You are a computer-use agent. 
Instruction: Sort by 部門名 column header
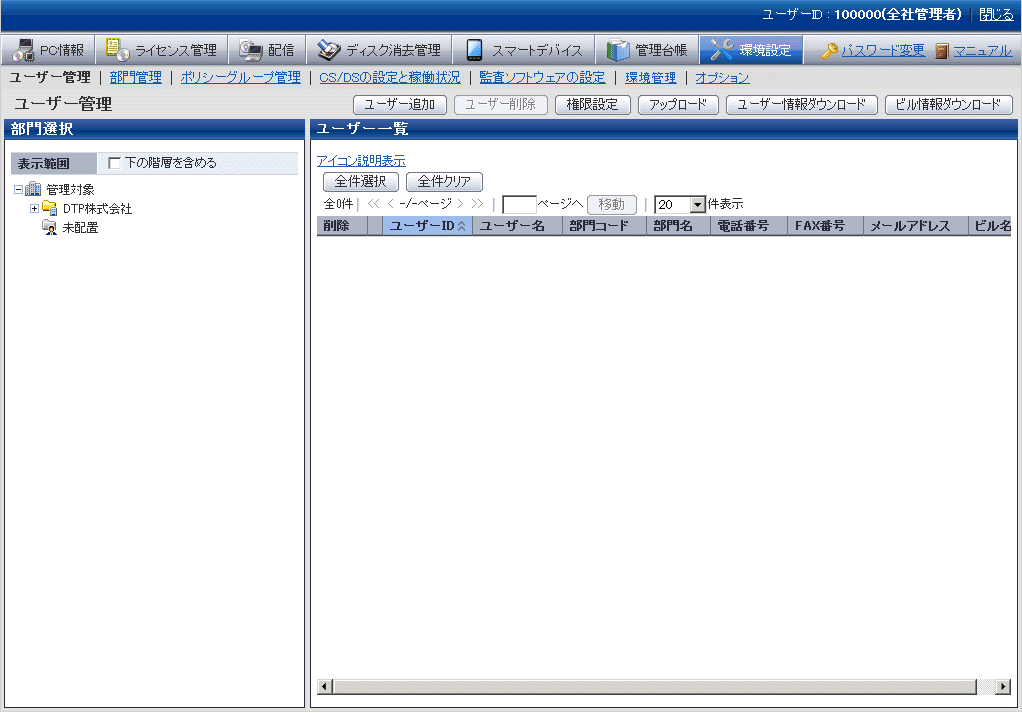point(679,226)
